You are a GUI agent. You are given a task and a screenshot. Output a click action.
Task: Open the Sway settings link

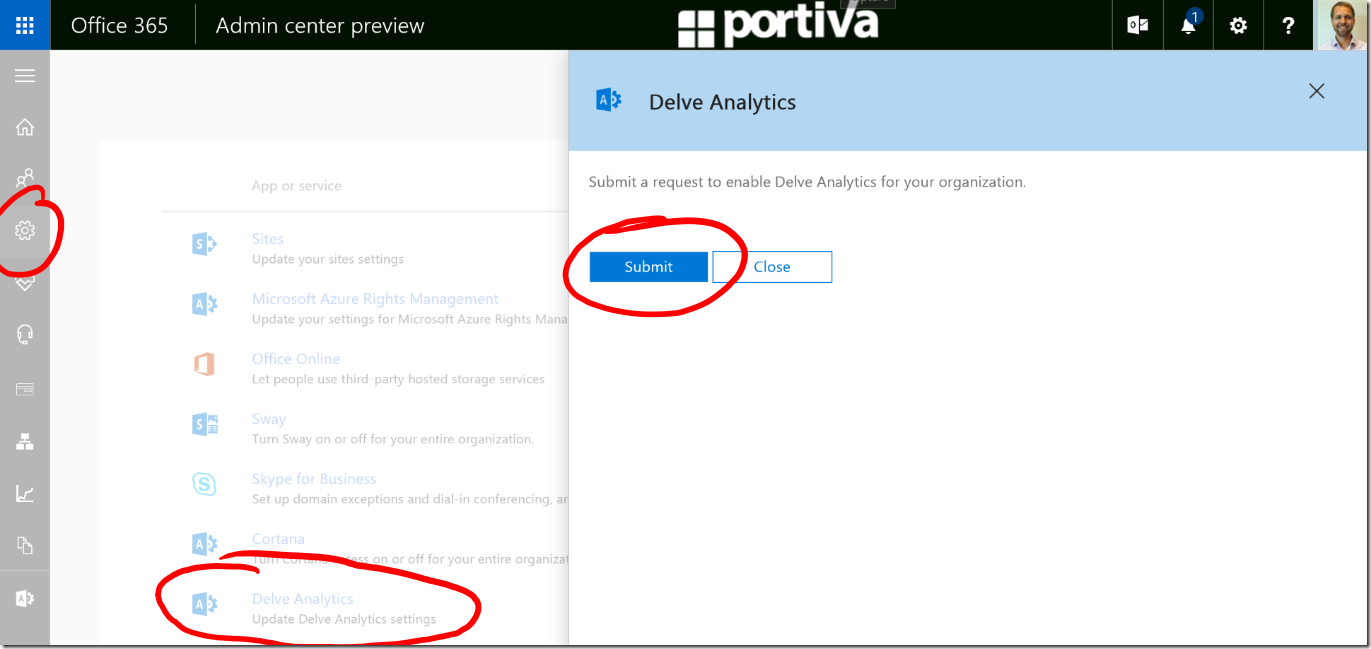tap(269, 419)
